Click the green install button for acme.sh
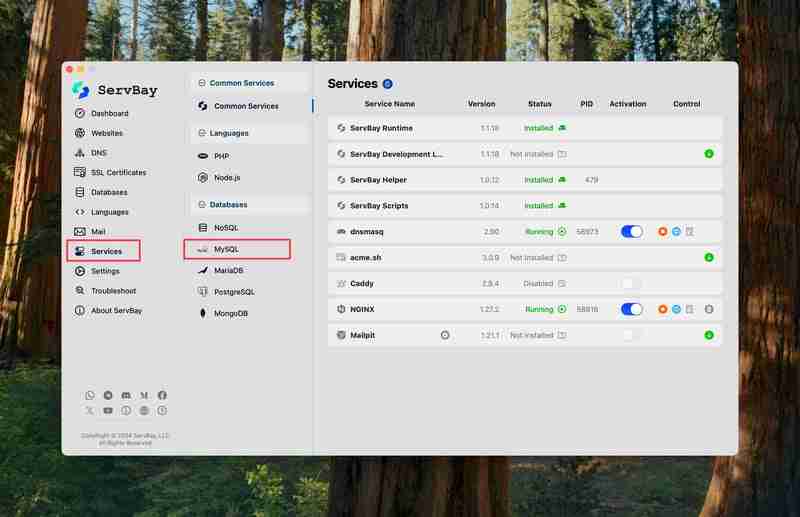The height and width of the screenshot is (517, 800). (709, 257)
